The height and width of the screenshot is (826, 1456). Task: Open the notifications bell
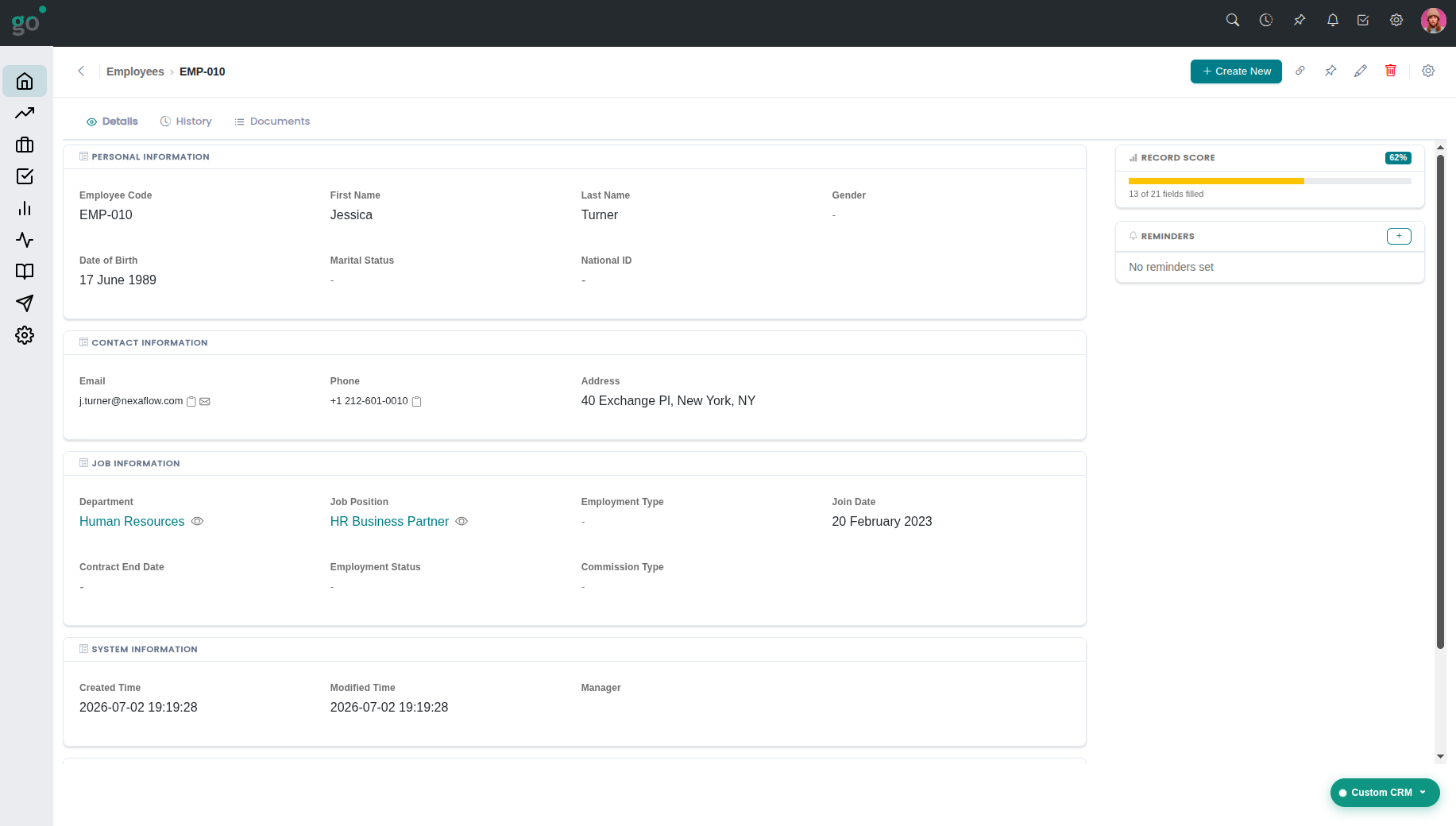coord(1333,20)
